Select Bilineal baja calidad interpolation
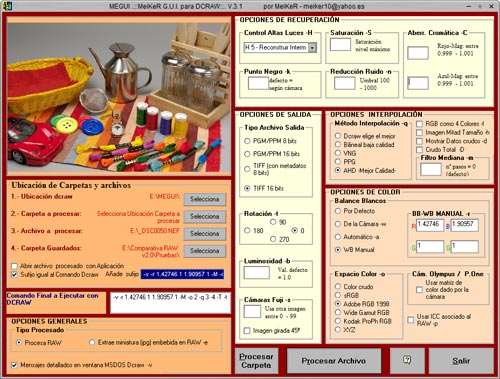The height and width of the screenshot is (379, 500). pyautogui.click(x=338, y=145)
